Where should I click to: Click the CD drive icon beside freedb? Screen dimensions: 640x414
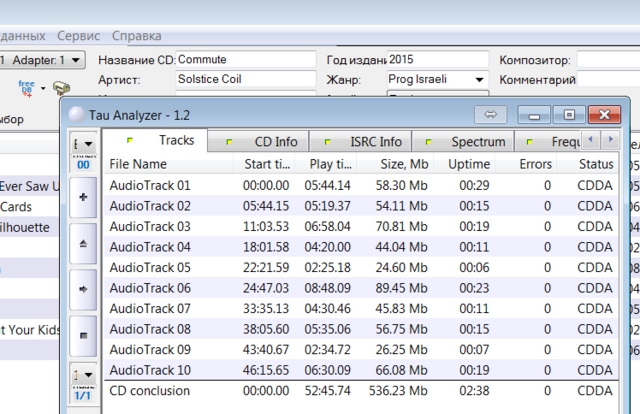[x=61, y=89]
